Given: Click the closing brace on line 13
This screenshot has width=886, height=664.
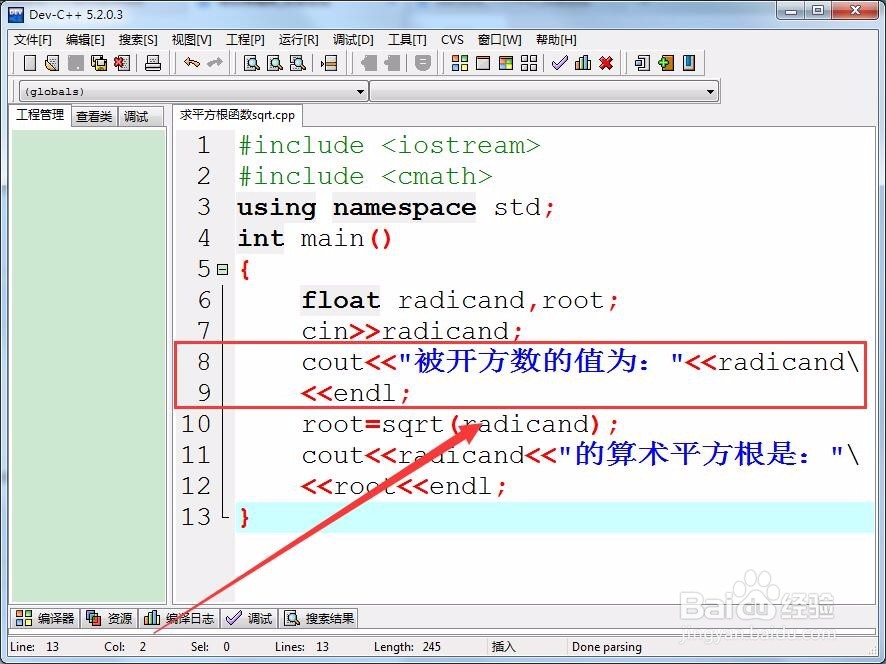Looking at the screenshot, I should tap(244, 517).
